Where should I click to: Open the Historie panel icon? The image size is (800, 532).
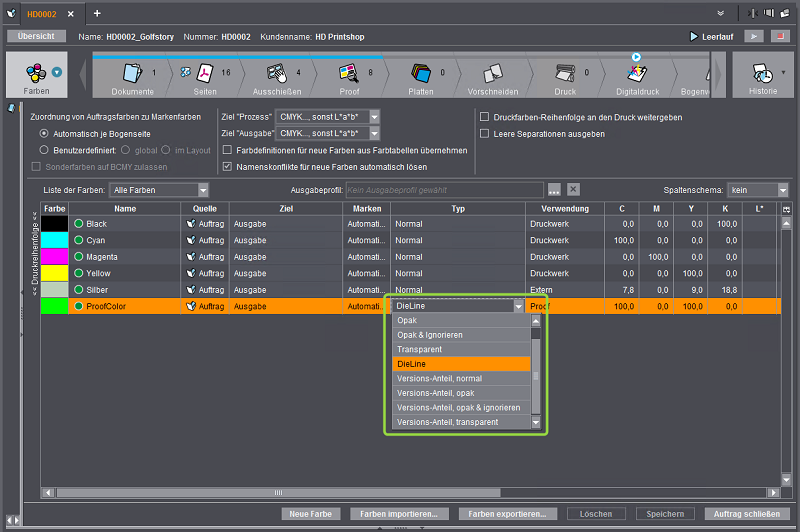[762, 75]
